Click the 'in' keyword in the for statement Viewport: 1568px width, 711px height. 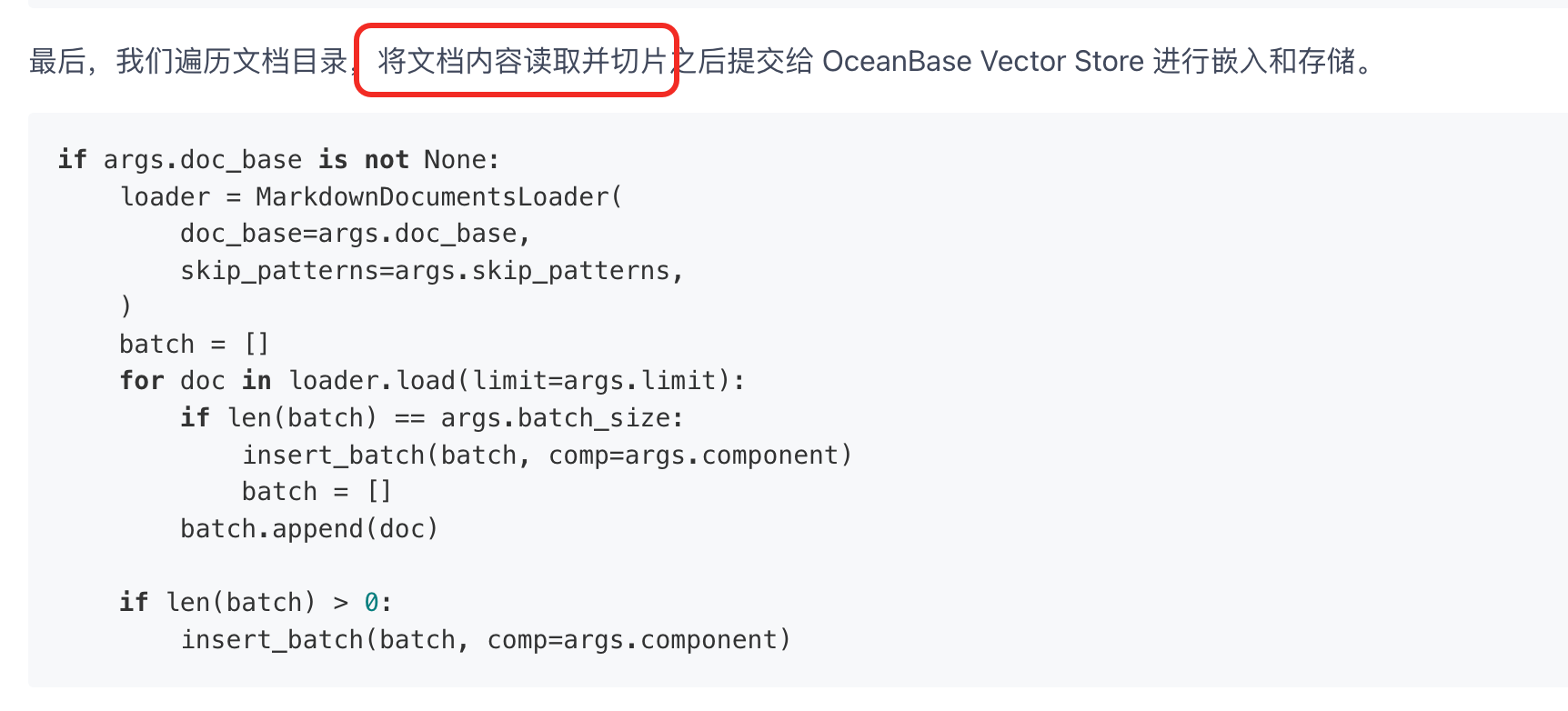(256, 380)
